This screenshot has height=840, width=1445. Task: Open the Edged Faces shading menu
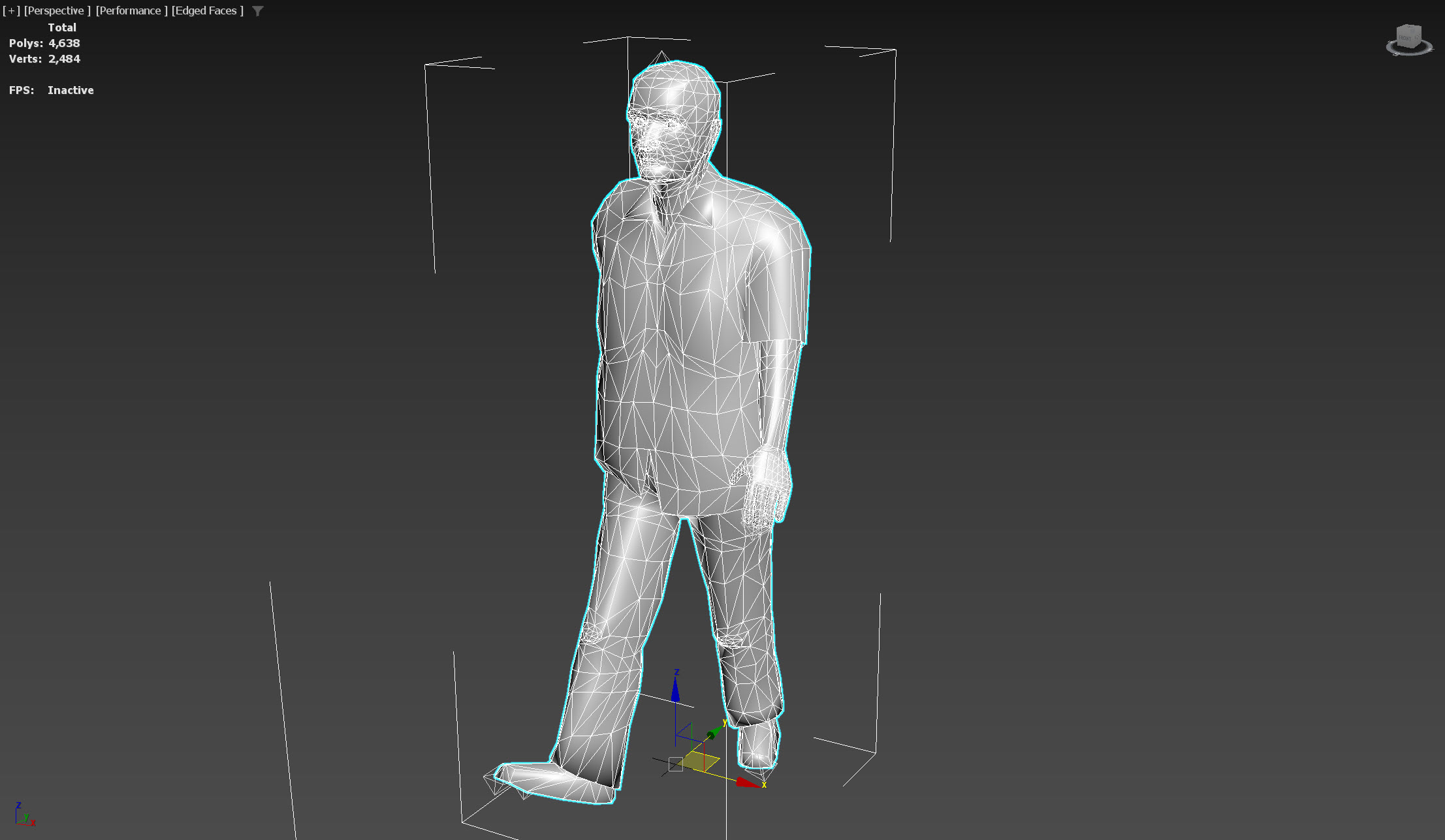[x=207, y=11]
